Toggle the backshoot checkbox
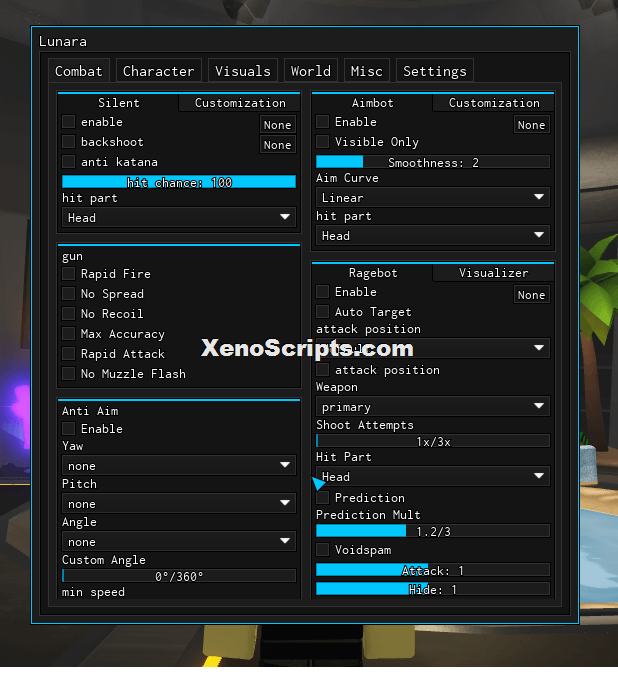 68,141
